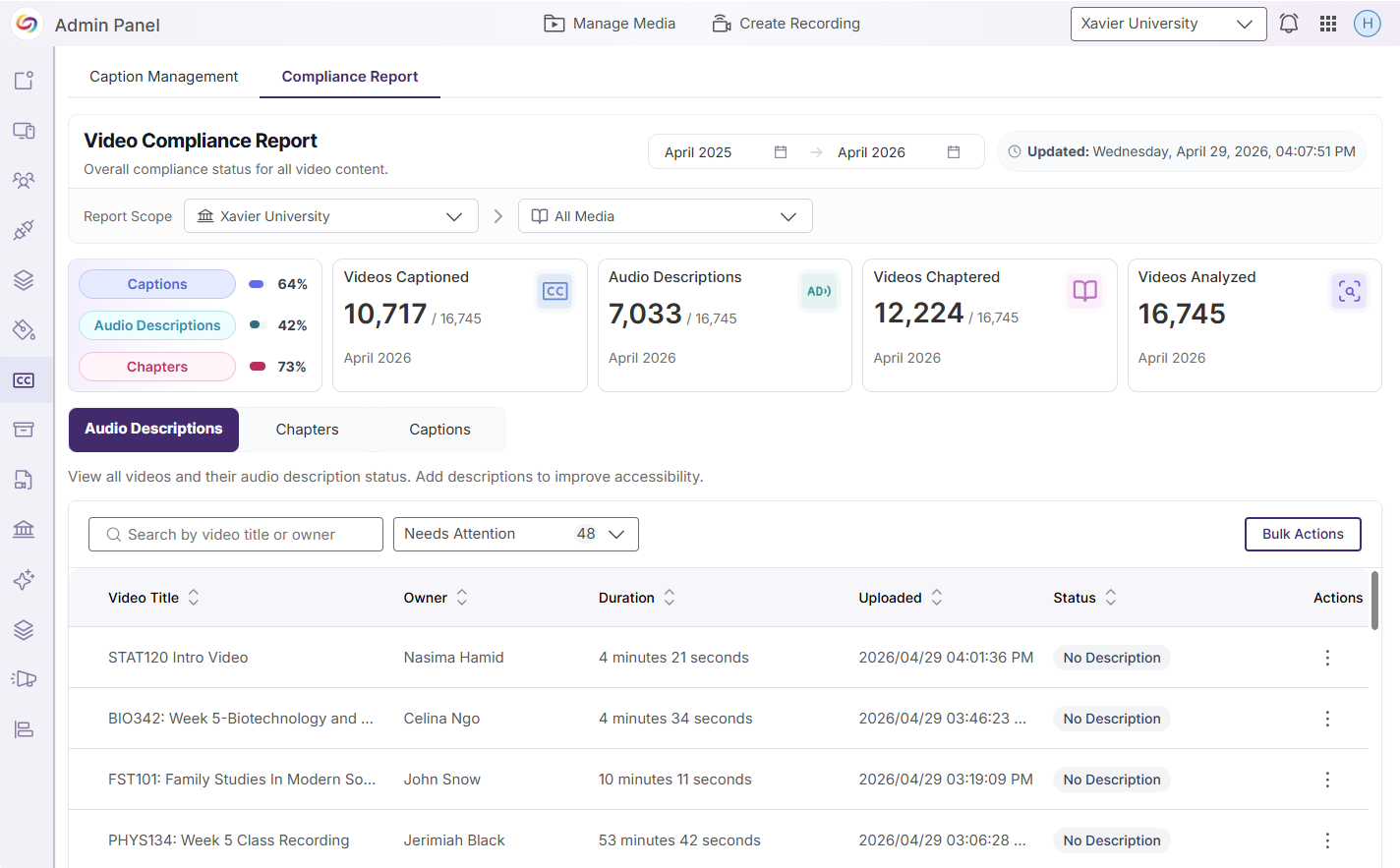Click the AI sparkle icon in sidebar
The height and width of the screenshot is (868, 1400).
(x=24, y=580)
